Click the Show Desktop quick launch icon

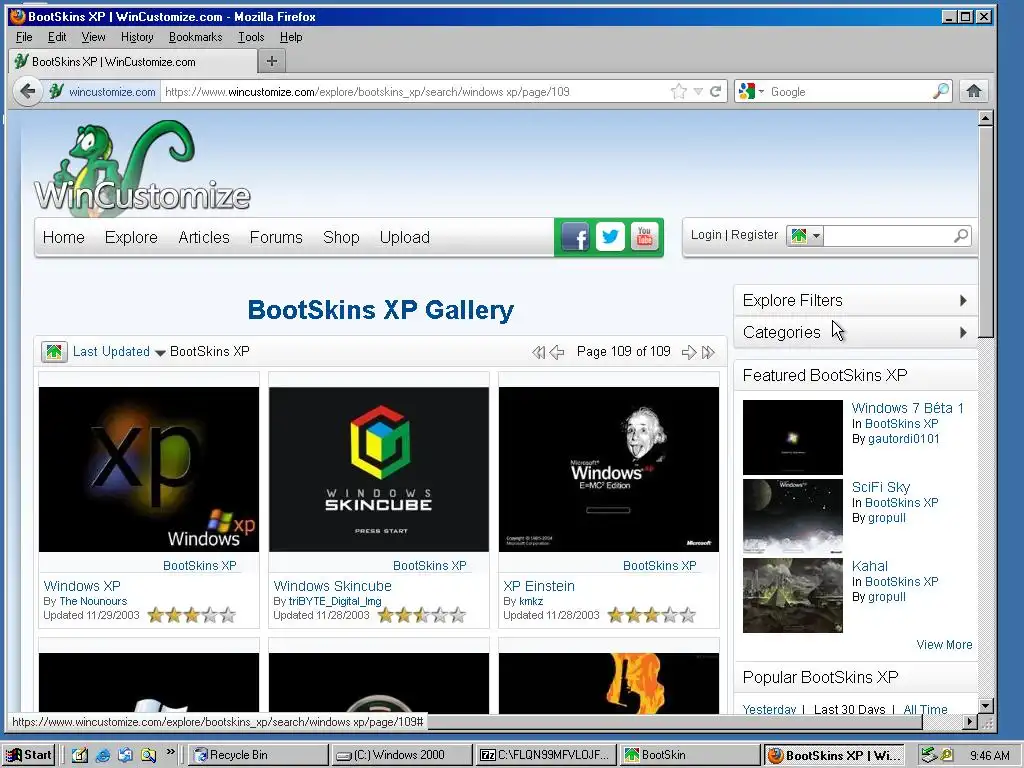tap(80, 755)
